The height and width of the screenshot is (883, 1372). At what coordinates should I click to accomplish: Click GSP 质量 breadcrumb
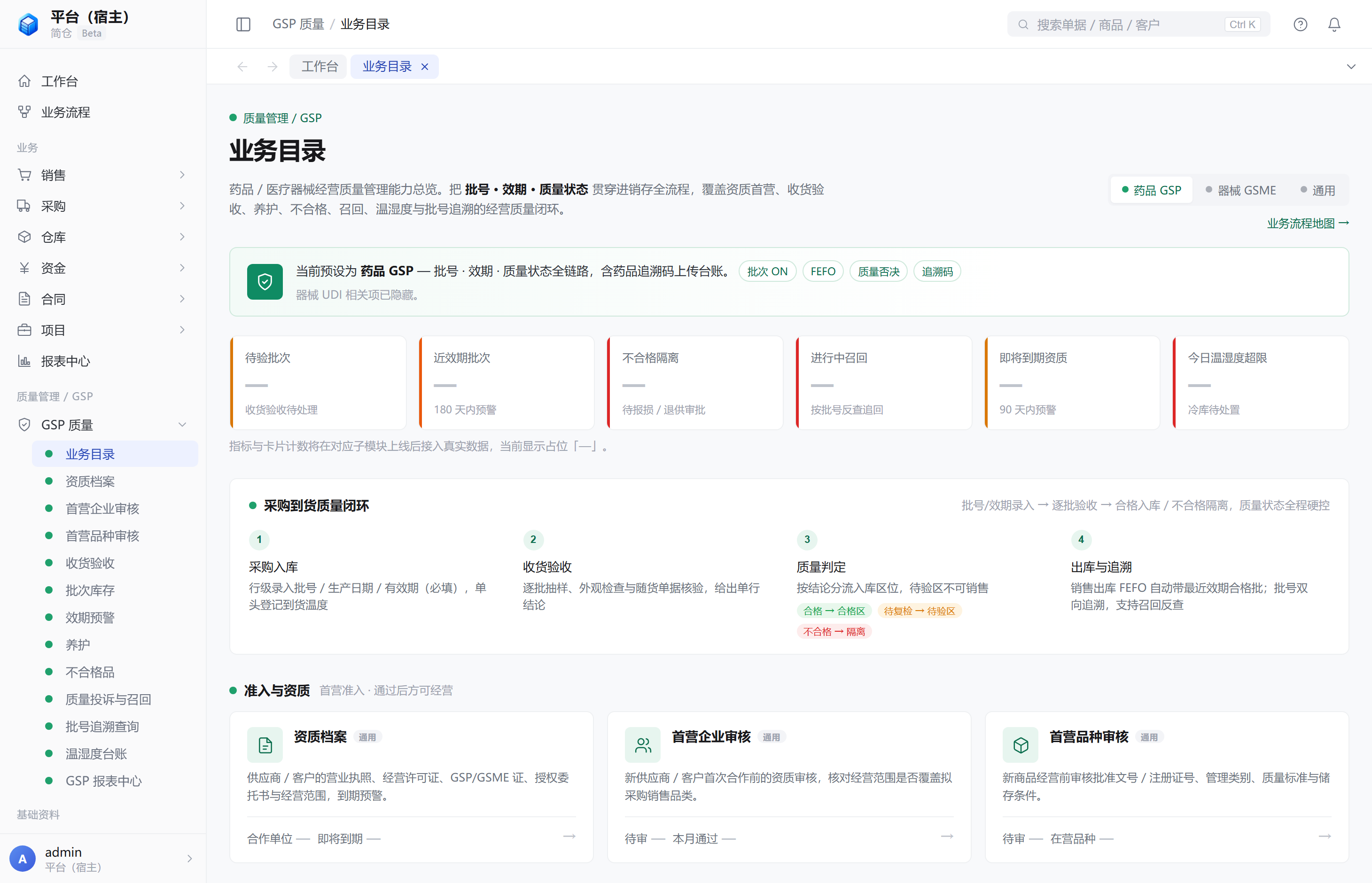point(298,24)
